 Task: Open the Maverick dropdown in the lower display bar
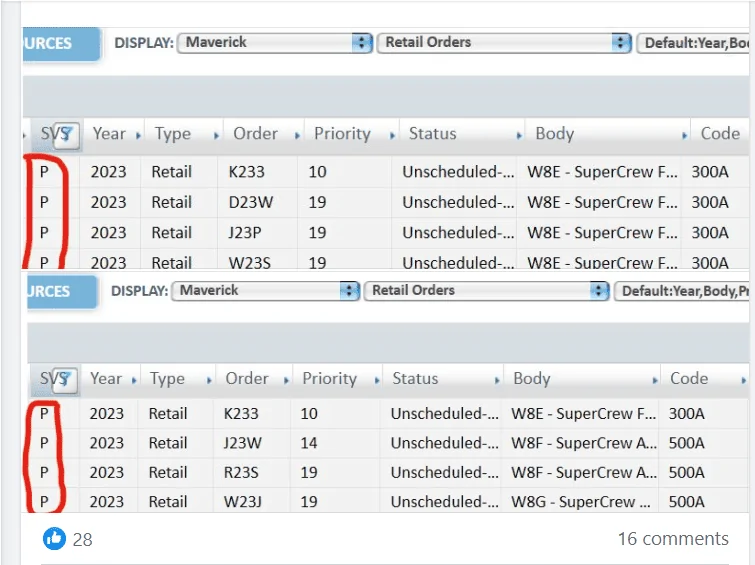pos(265,290)
